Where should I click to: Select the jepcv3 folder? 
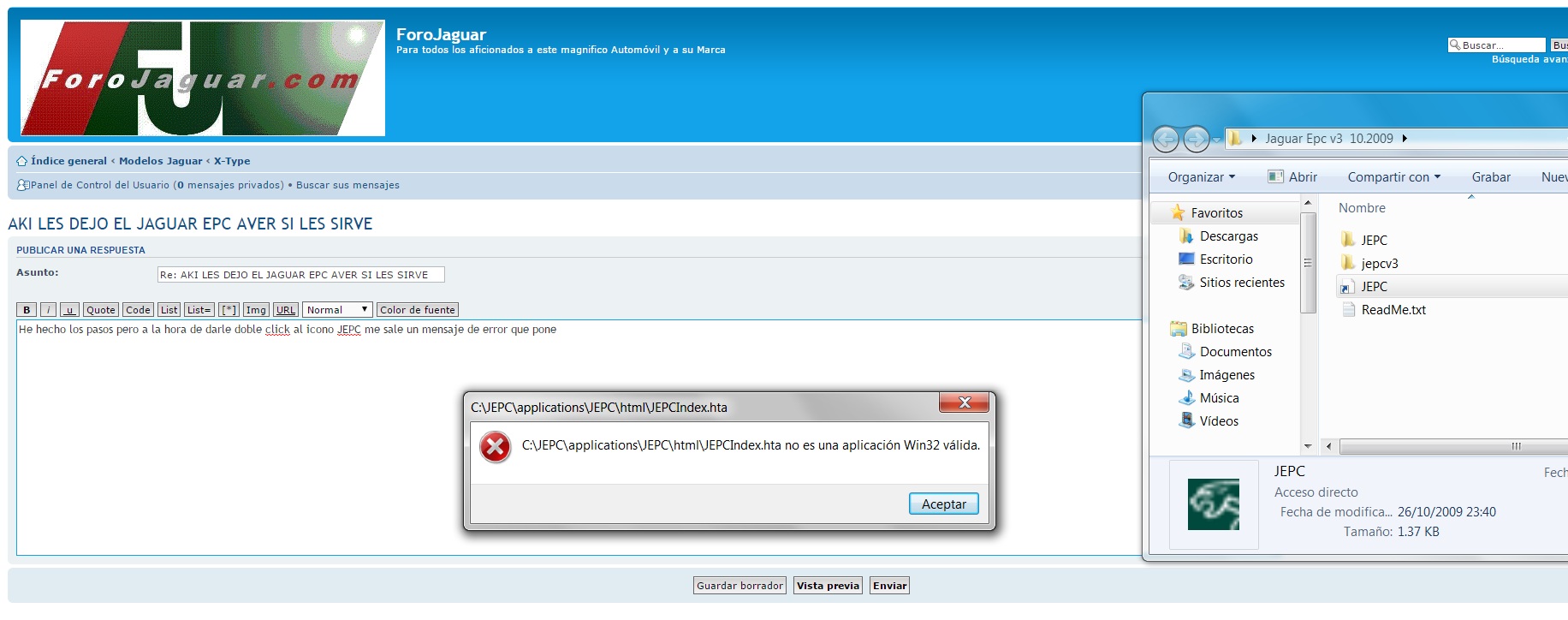point(1379,264)
